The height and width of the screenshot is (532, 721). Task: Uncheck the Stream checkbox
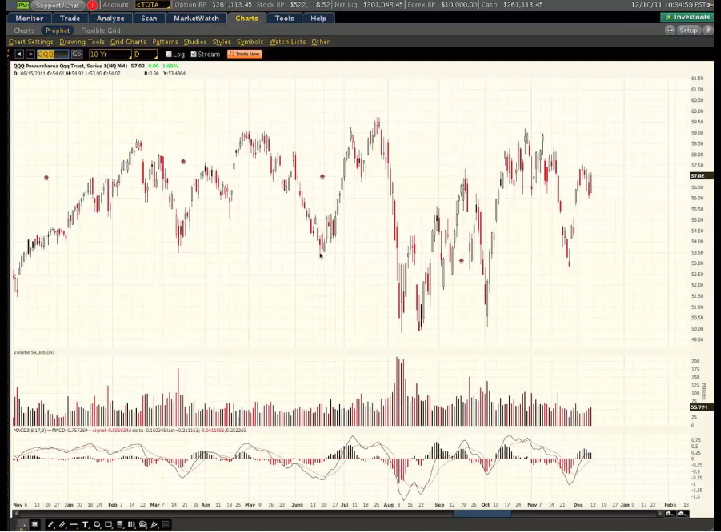pyautogui.click(x=194, y=54)
